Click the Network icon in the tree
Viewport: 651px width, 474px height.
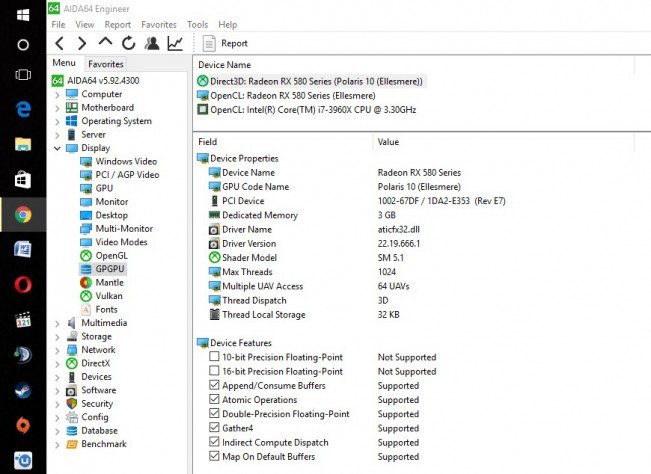pos(72,349)
